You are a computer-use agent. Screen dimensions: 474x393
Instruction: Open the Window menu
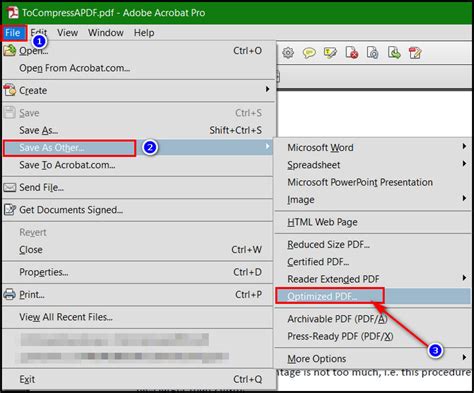(106, 33)
